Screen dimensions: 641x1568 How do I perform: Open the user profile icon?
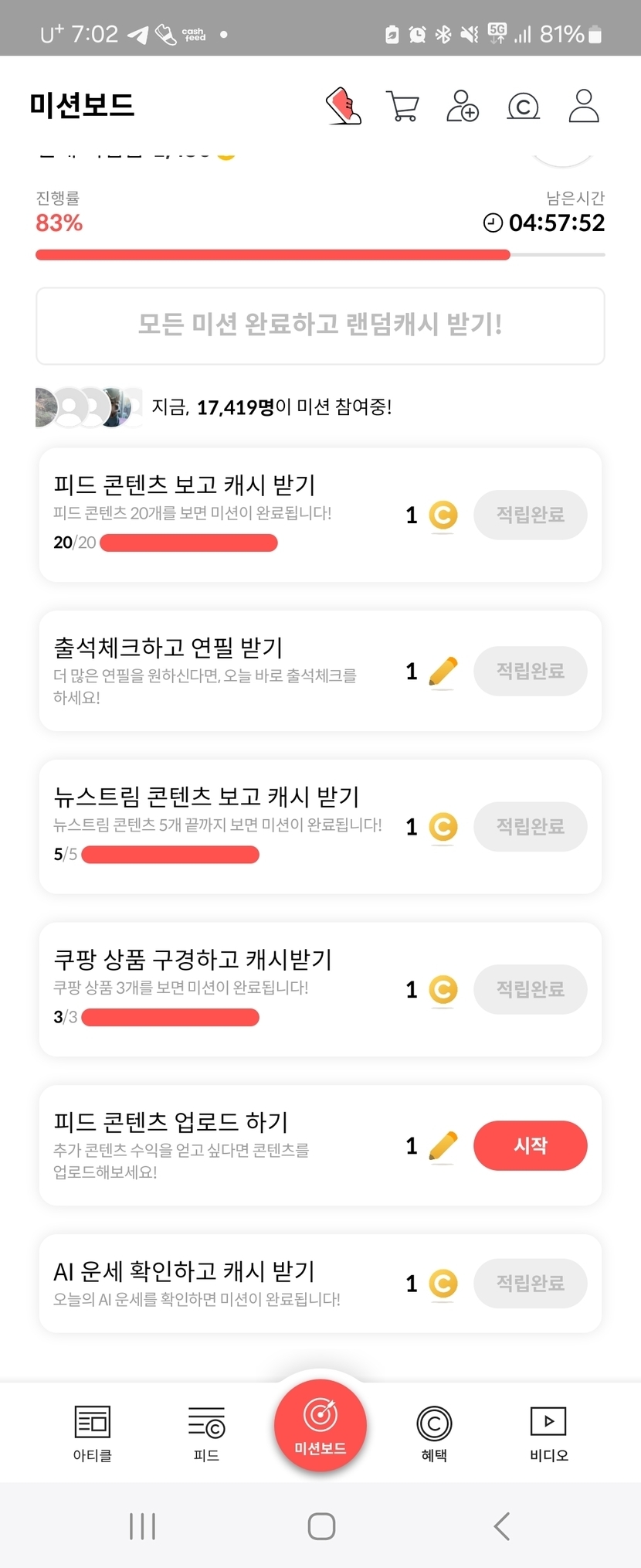(584, 106)
